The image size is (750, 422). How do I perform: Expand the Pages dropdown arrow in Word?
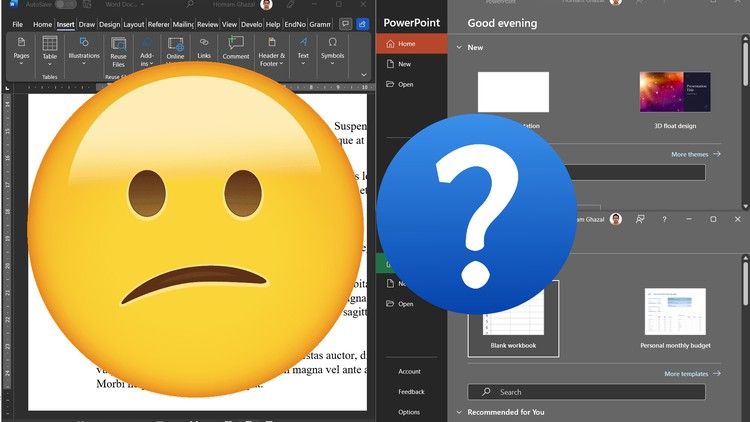21,63
